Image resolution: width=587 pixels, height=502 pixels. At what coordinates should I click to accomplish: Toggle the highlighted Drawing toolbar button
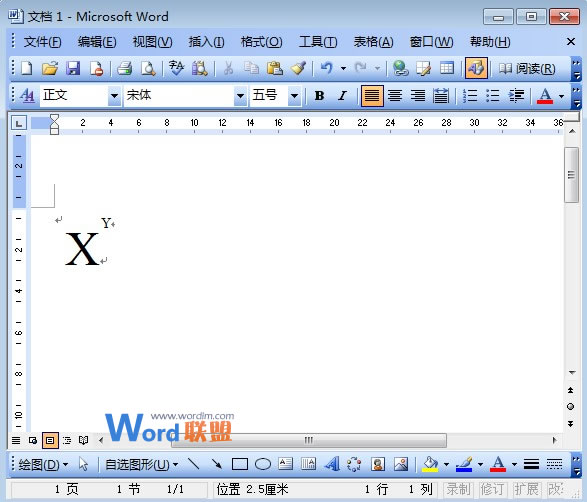point(476,68)
